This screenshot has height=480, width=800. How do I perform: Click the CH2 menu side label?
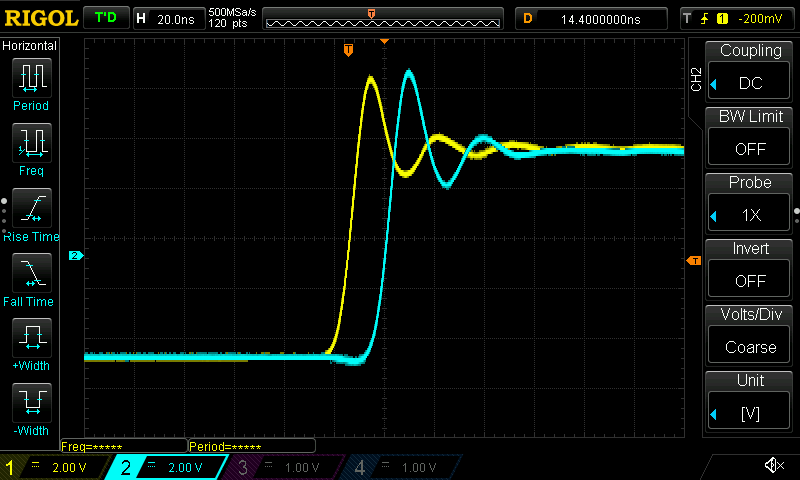click(696, 79)
